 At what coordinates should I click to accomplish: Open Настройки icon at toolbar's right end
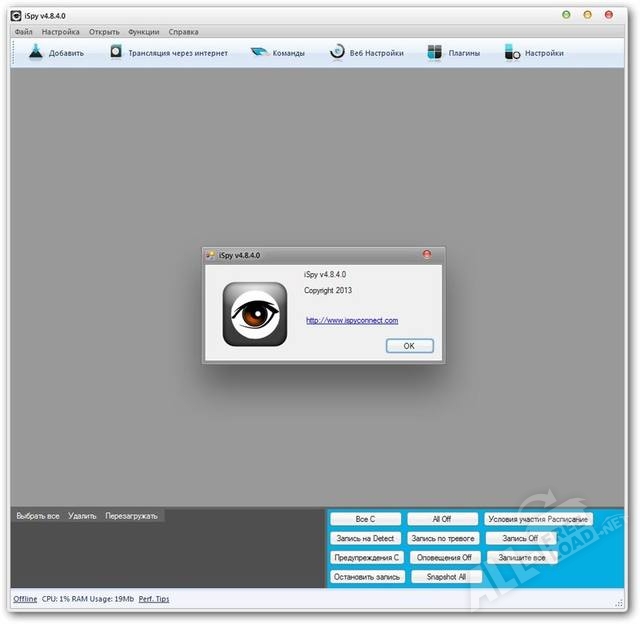512,53
